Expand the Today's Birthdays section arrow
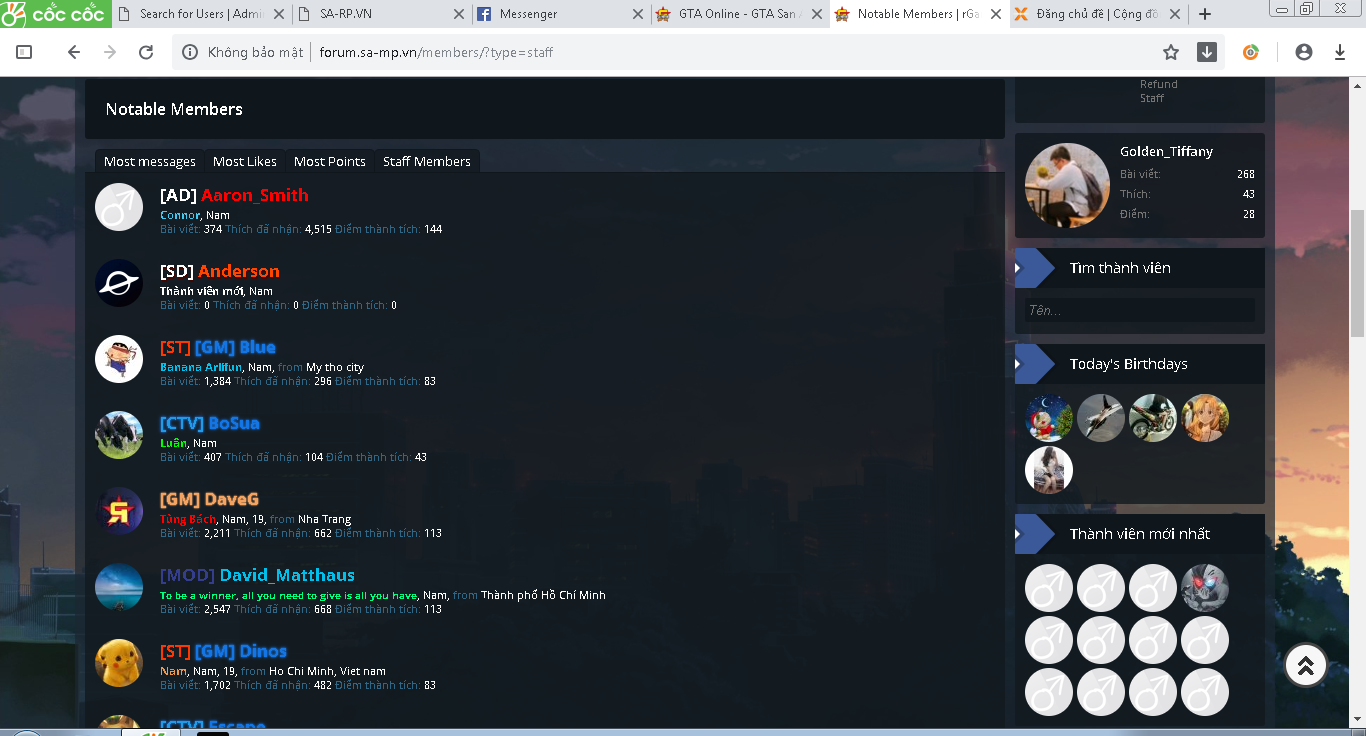This screenshot has width=1366, height=736. tap(1019, 364)
